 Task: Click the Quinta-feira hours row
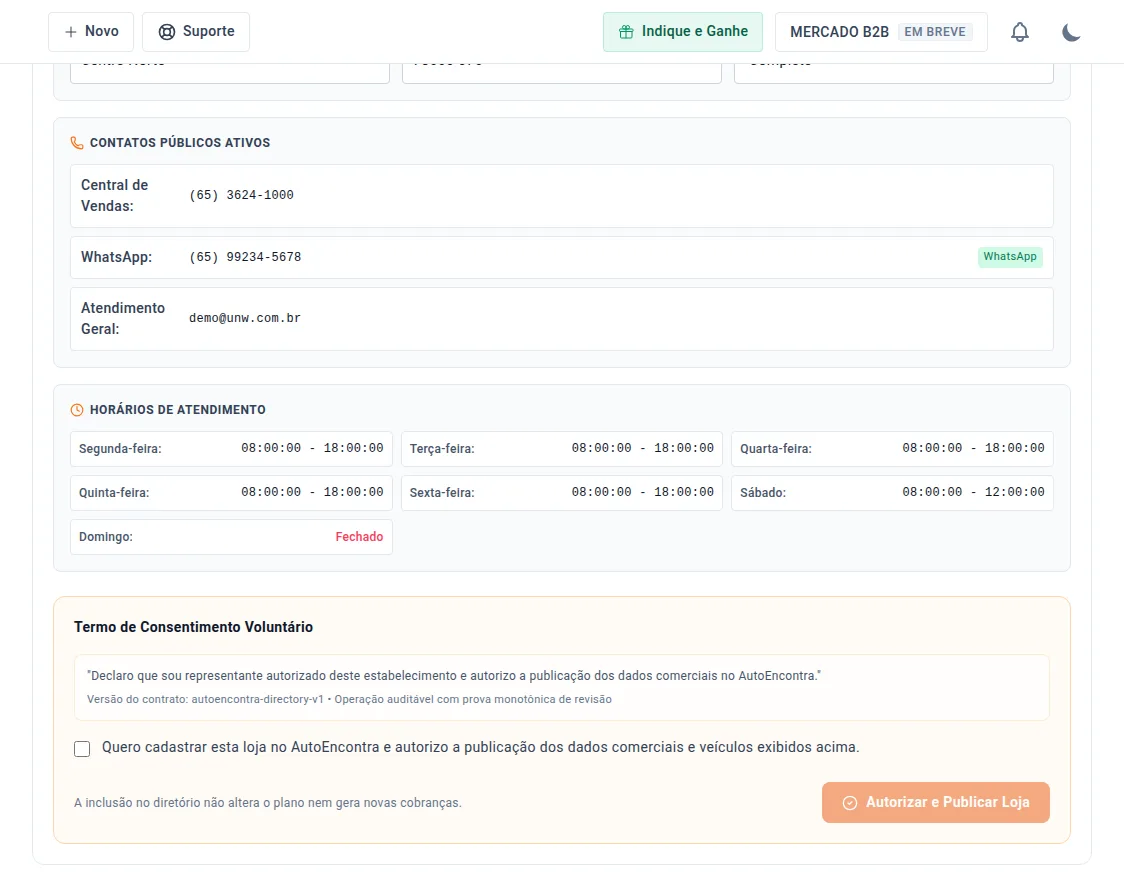(232, 493)
